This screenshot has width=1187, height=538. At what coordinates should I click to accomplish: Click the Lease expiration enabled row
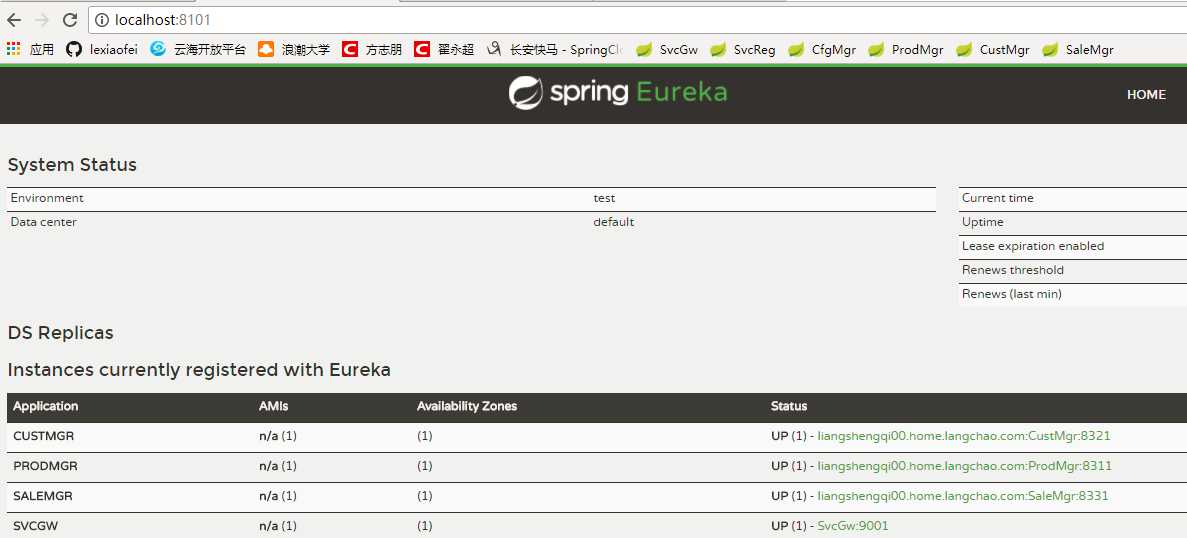1073,247
